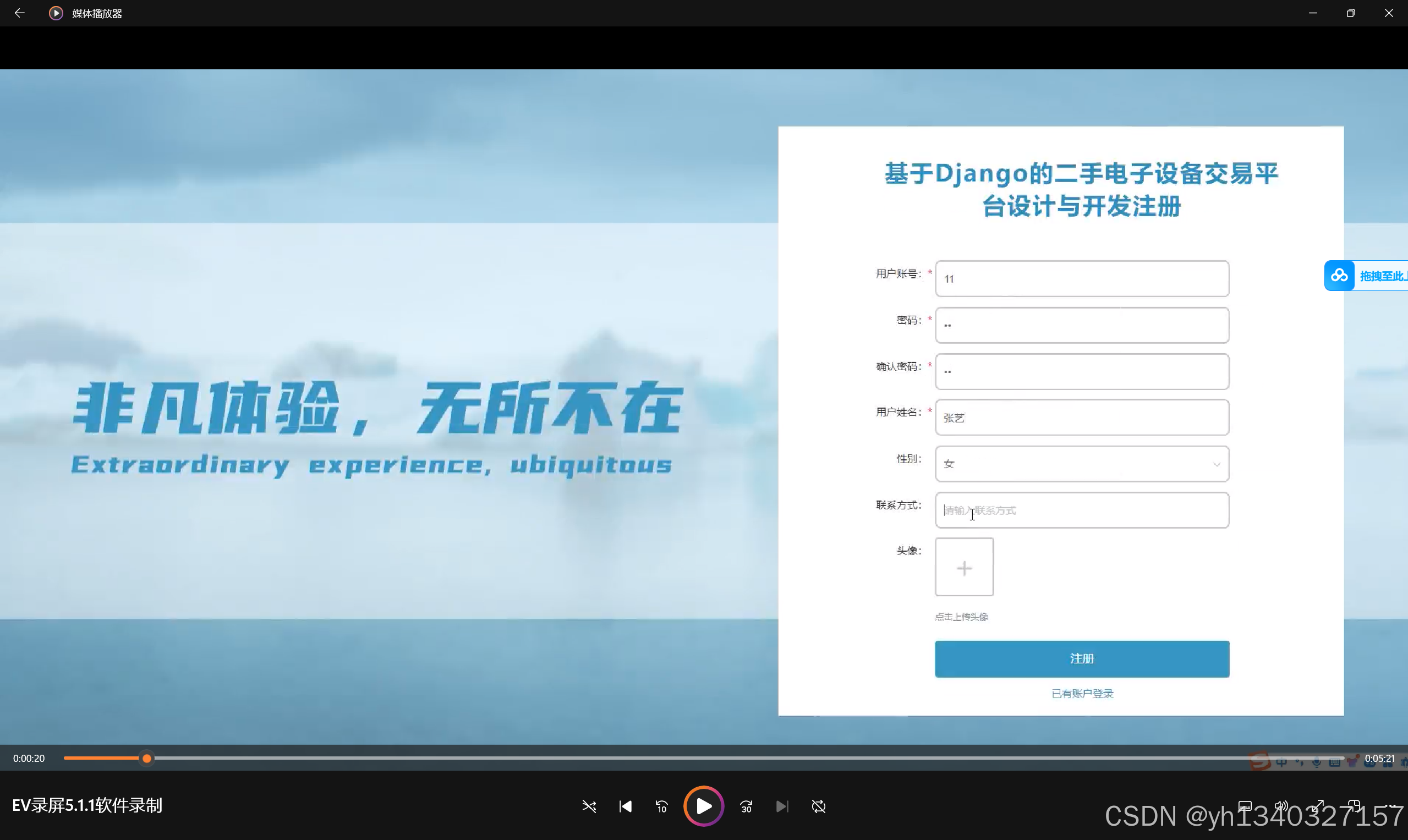This screenshot has width=1408, height=840.
Task: Click the seek bar position handle
Action: [x=146, y=759]
